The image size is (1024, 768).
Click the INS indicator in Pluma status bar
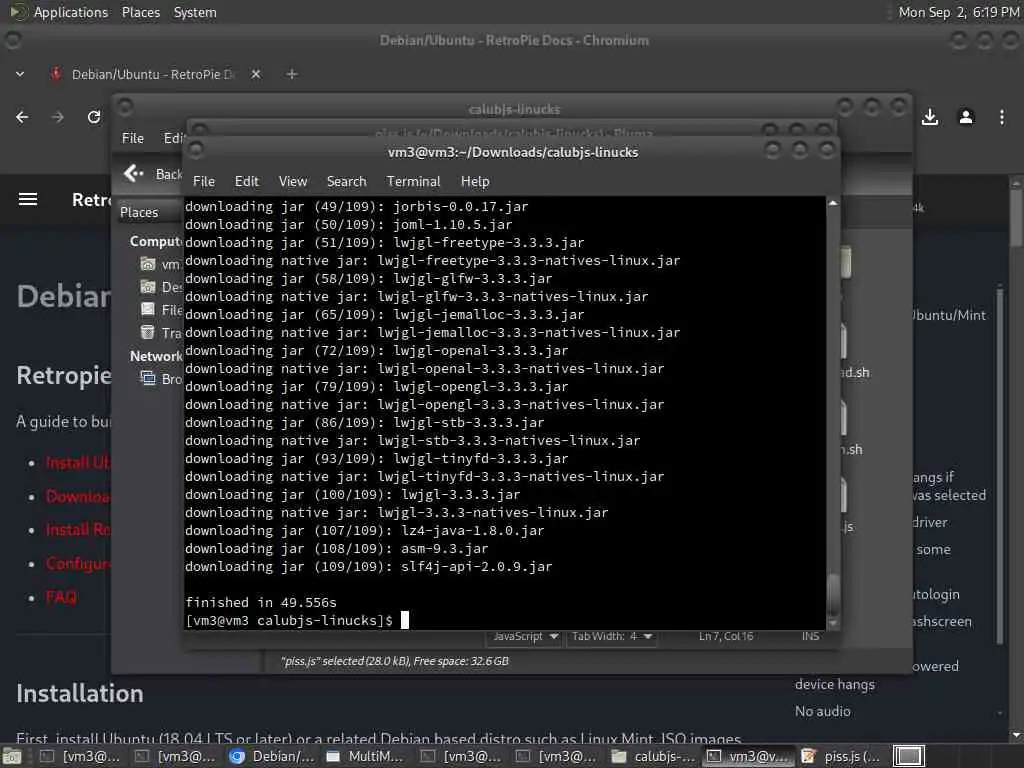810,636
